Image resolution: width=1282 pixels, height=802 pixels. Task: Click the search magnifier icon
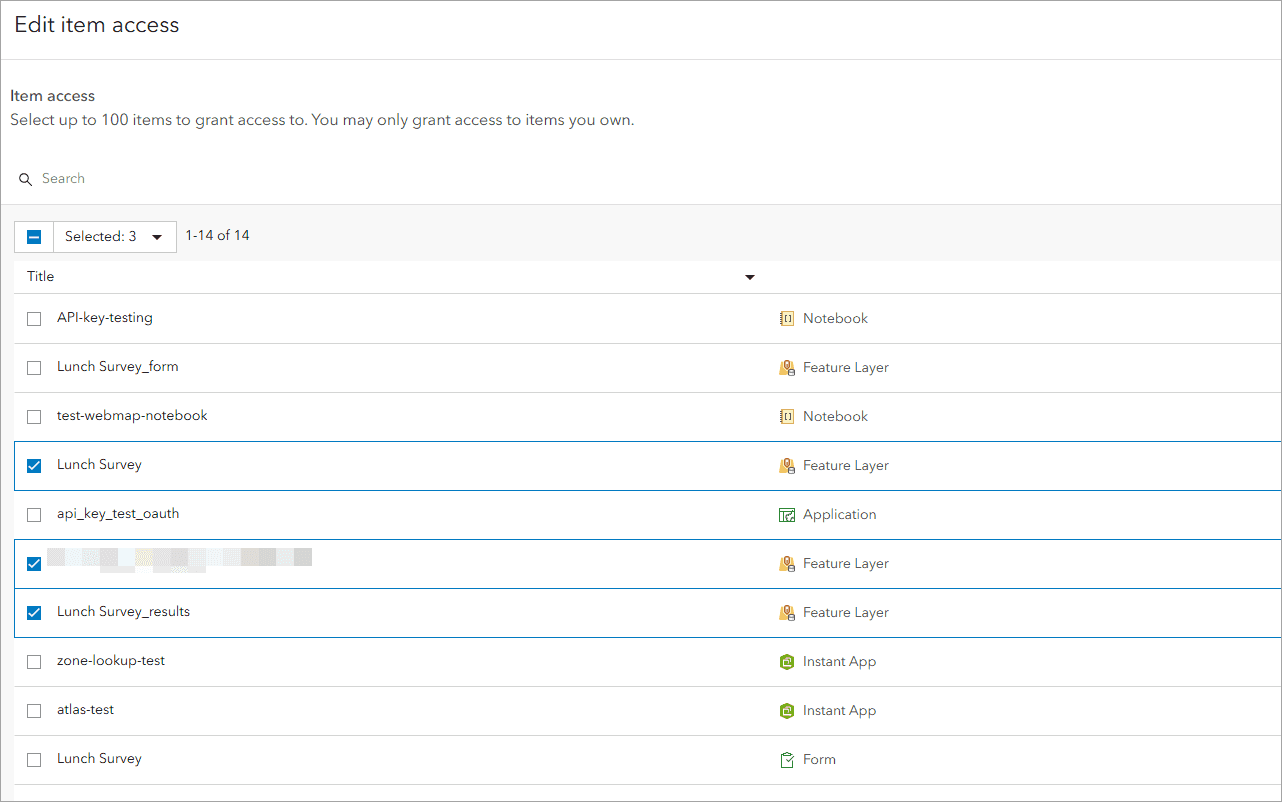[x=25, y=179]
